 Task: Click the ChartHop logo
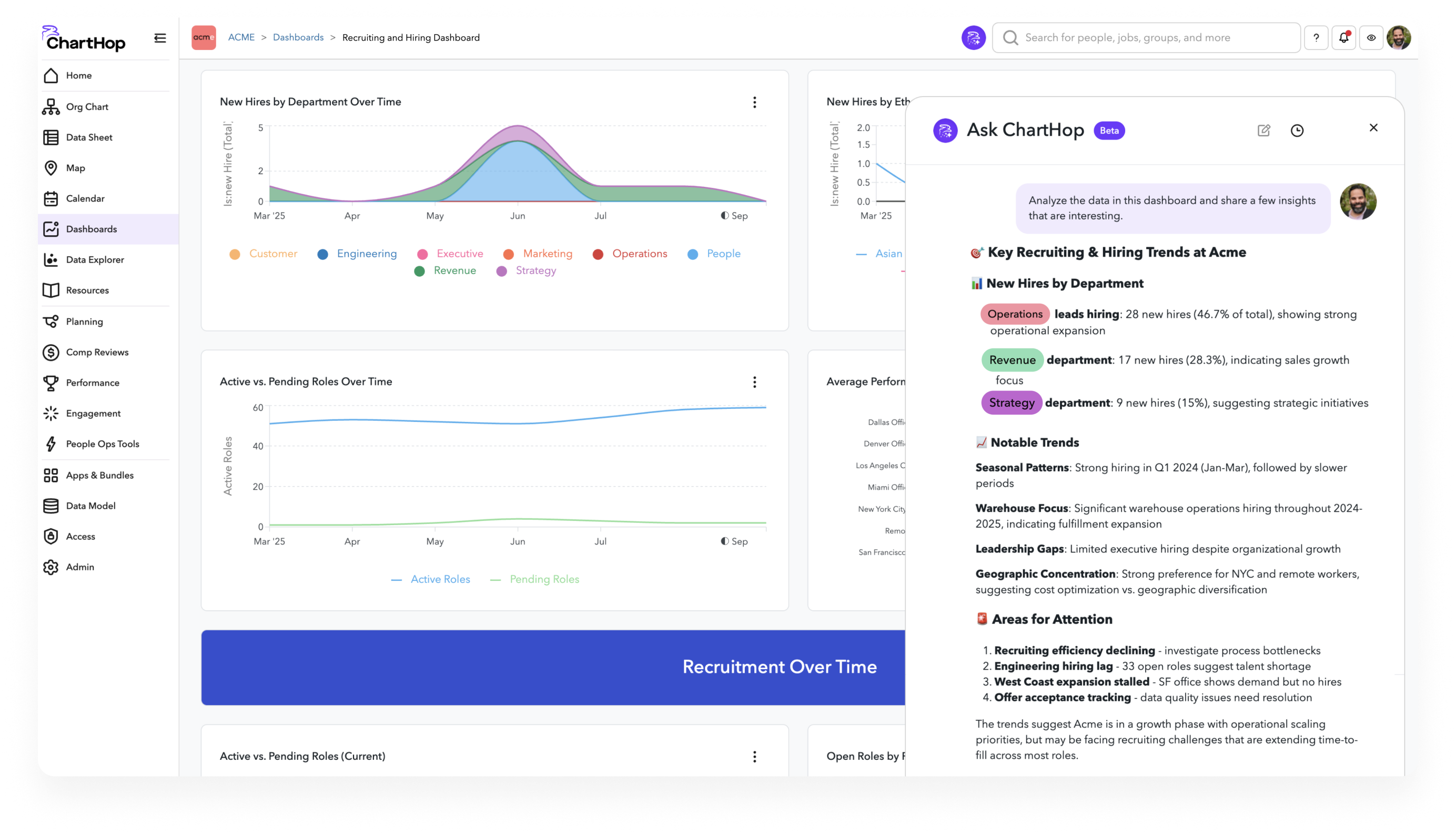84,38
